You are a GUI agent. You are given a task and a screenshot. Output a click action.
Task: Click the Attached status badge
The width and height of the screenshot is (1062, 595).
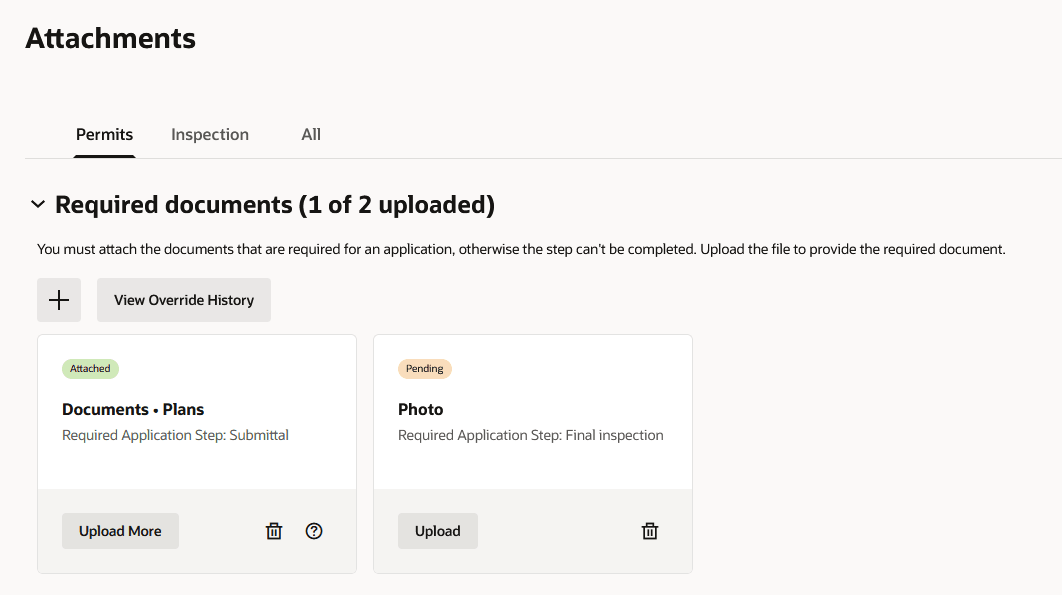[x=90, y=368]
